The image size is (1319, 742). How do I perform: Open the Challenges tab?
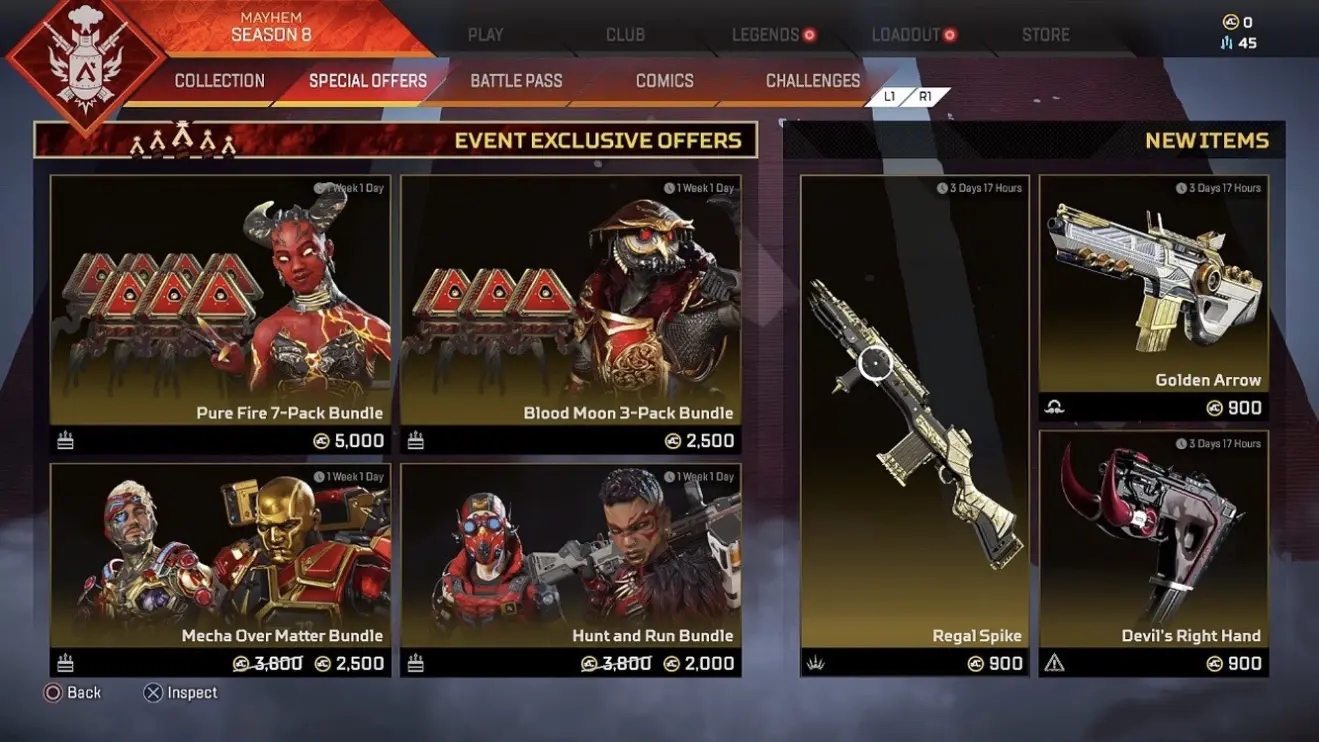812,81
